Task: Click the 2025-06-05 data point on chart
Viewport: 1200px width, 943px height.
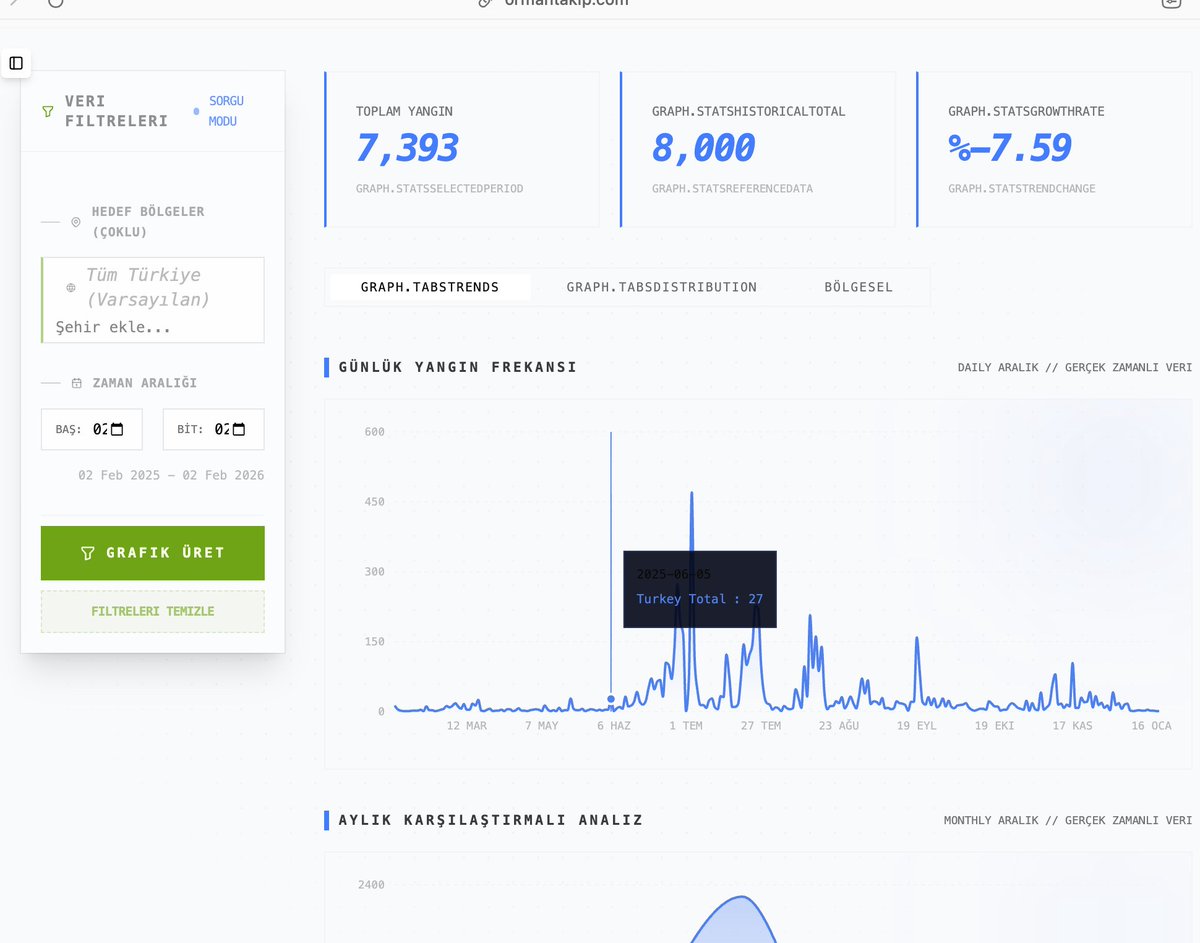Action: coord(611,699)
